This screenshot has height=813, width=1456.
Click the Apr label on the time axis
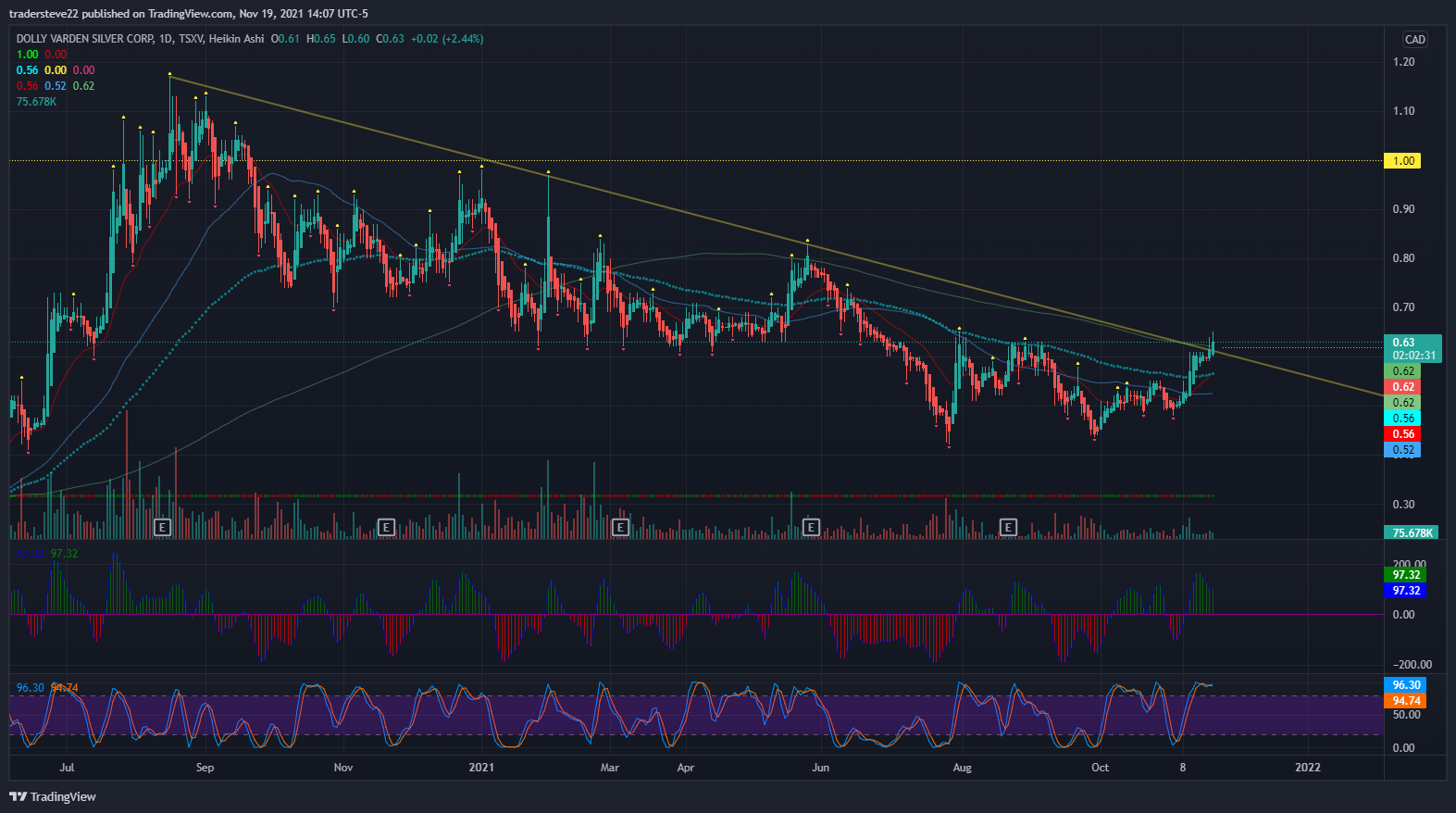685,768
